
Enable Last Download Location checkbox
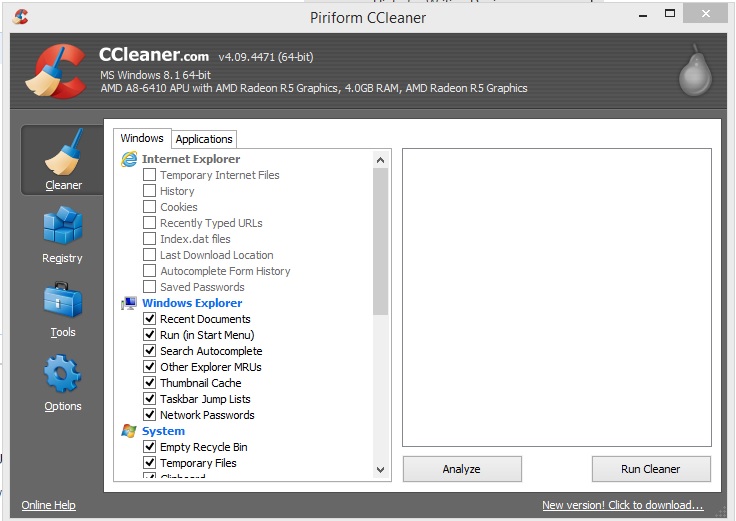click(149, 254)
